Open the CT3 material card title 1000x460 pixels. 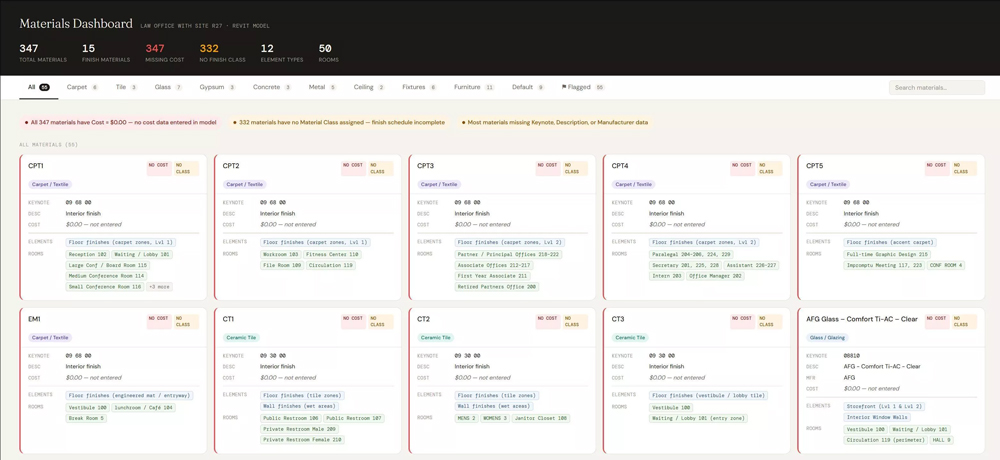tap(618, 319)
